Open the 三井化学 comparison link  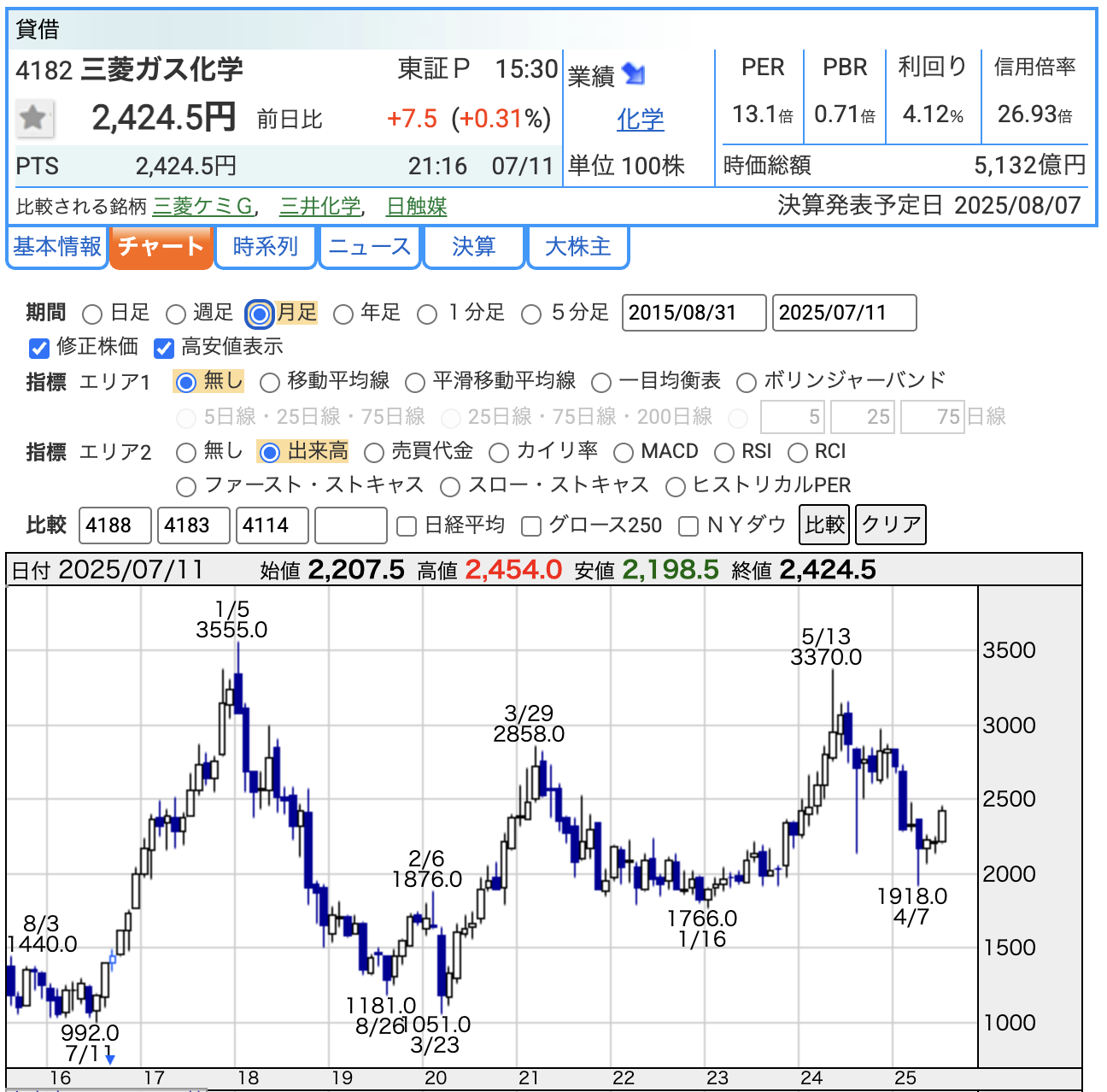[320, 207]
